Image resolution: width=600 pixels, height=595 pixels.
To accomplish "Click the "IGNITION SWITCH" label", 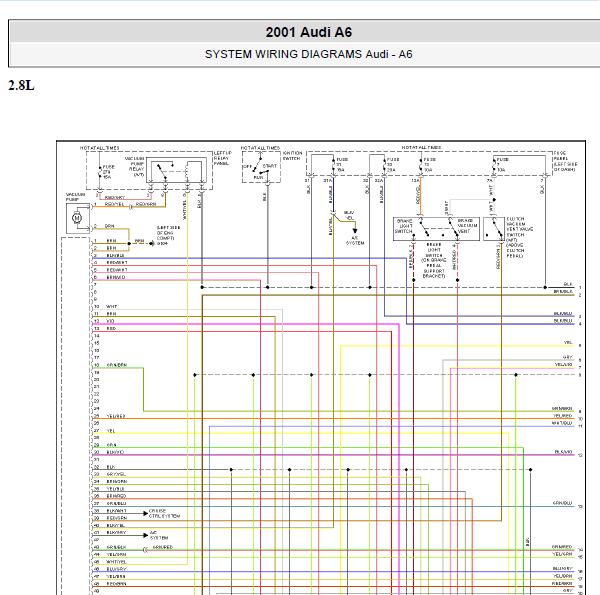I will [292, 156].
